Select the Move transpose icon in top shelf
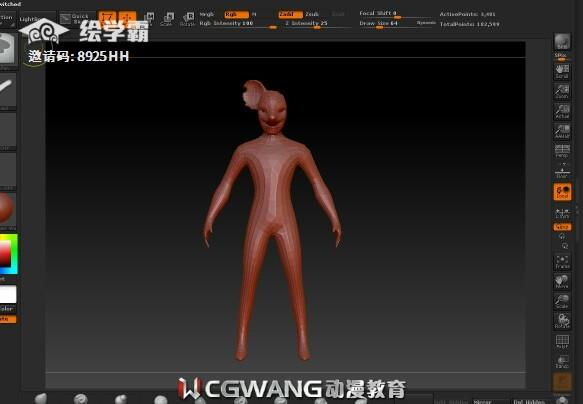 point(148,19)
